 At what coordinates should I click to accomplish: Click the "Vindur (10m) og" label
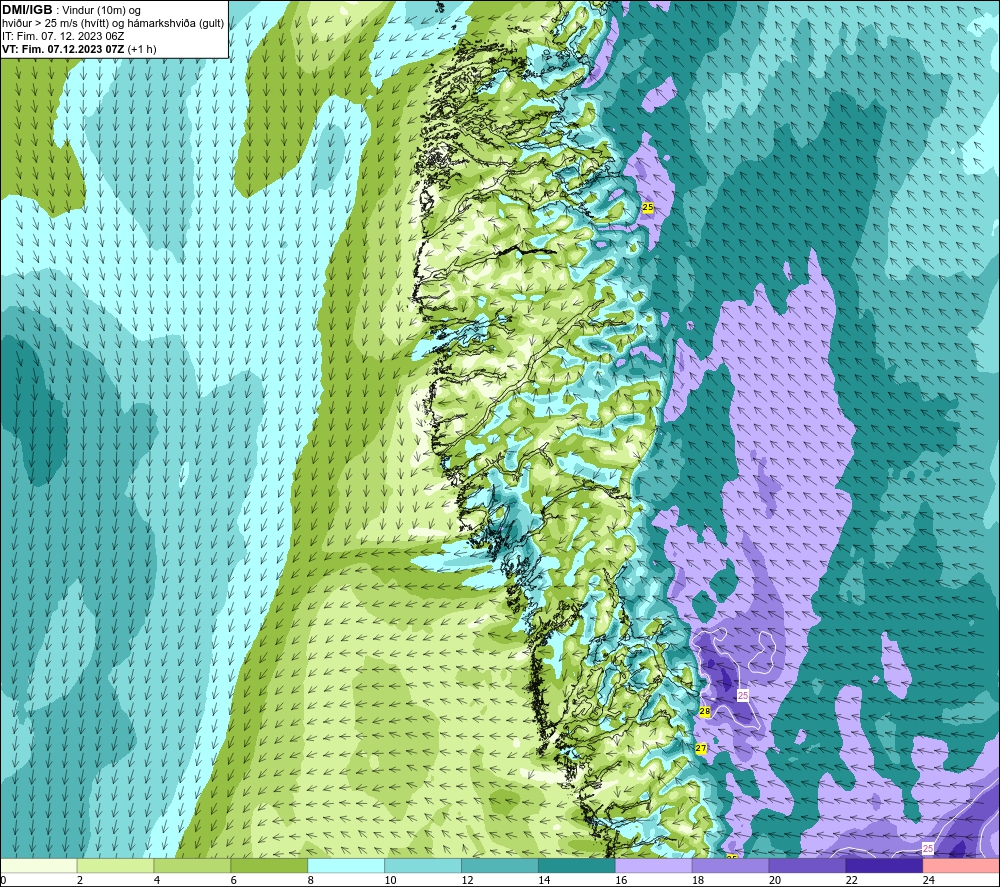101,11
